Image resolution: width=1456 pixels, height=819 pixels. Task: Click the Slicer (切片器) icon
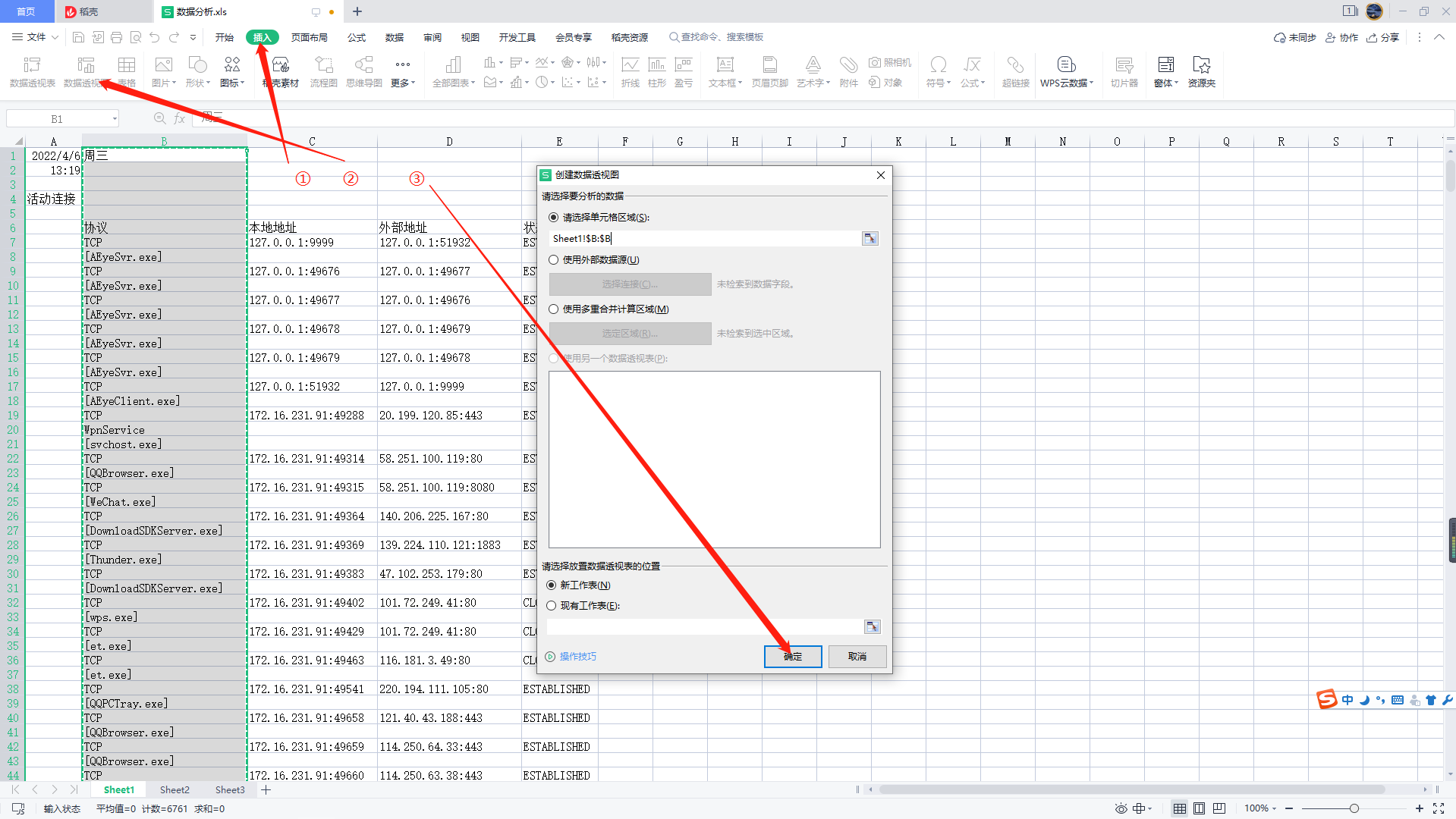pos(1124,72)
